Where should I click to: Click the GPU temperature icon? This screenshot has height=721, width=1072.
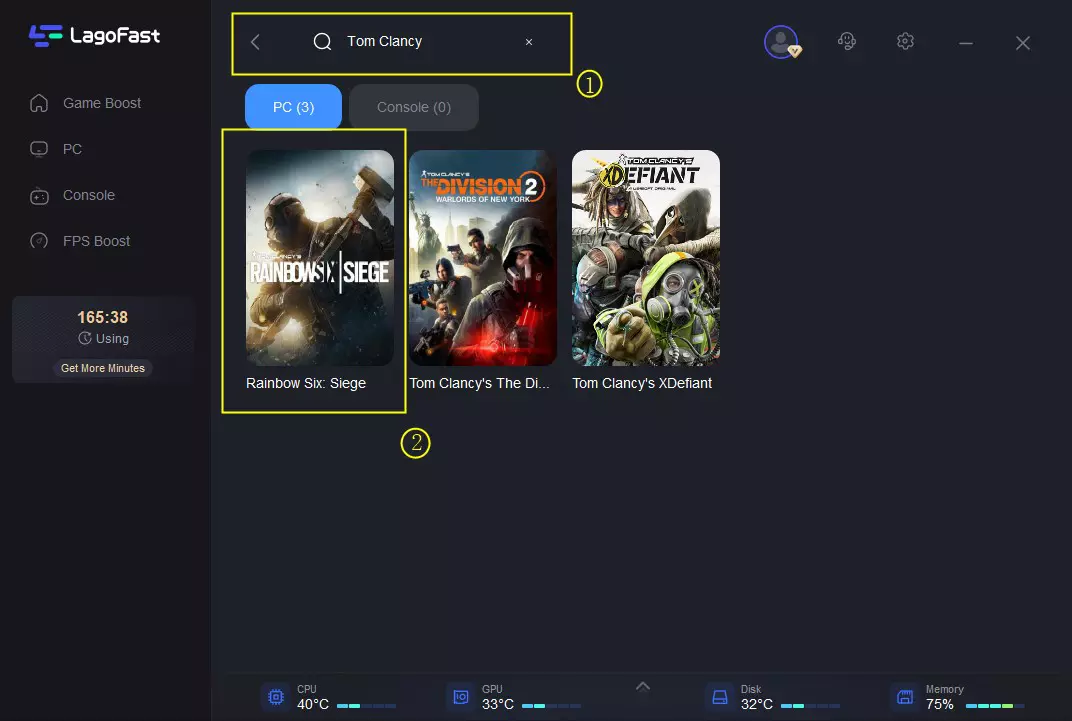point(462,696)
